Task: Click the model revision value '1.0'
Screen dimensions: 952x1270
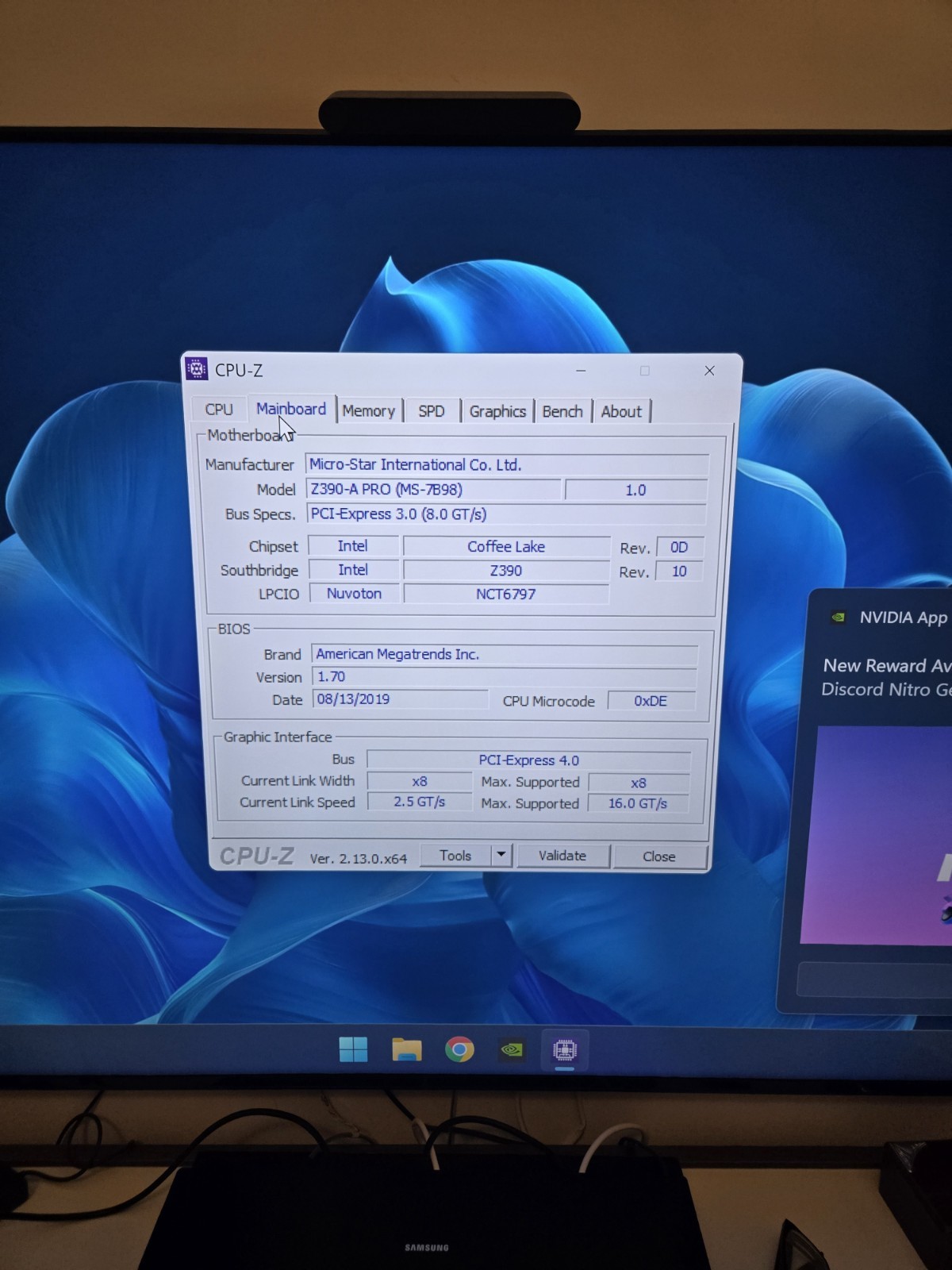Action: click(x=635, y=490)
